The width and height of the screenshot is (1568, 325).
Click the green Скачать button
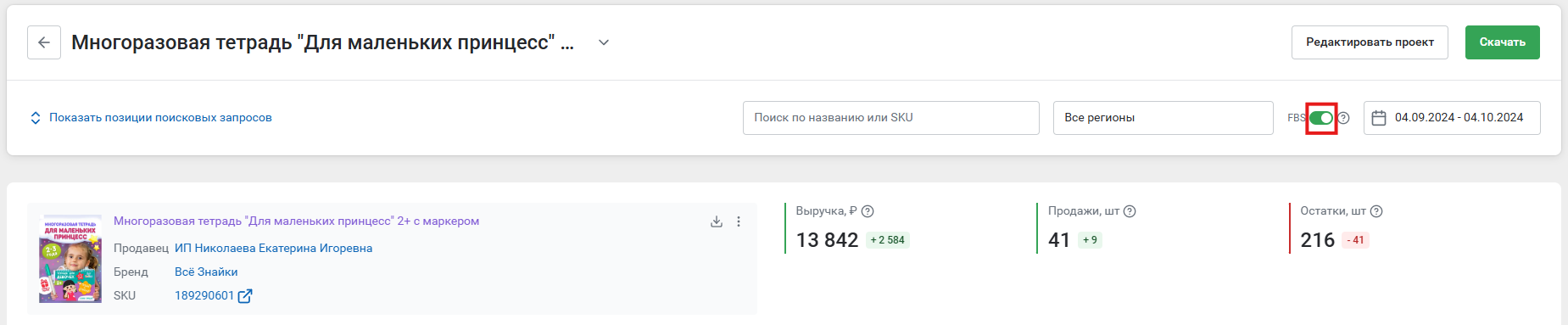[1503, 42]
